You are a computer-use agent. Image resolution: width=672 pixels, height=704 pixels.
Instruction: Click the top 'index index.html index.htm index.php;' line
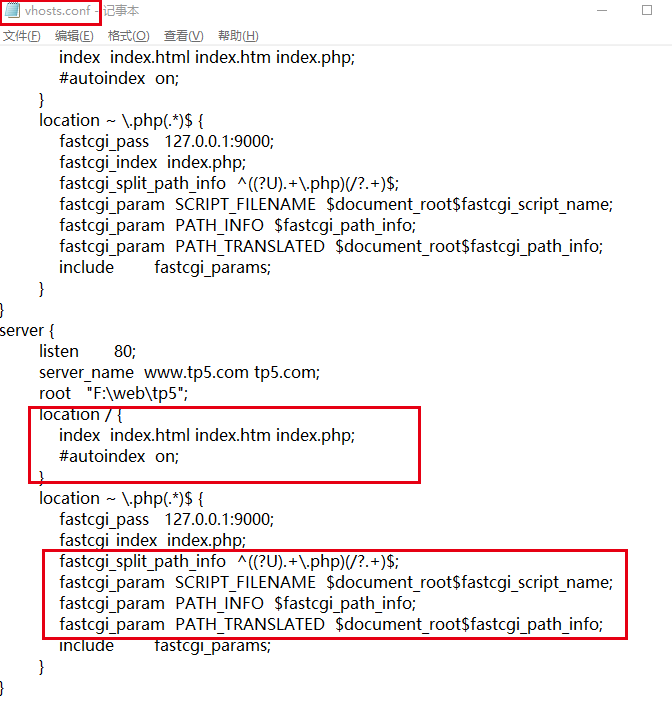(x=207, y=57)
